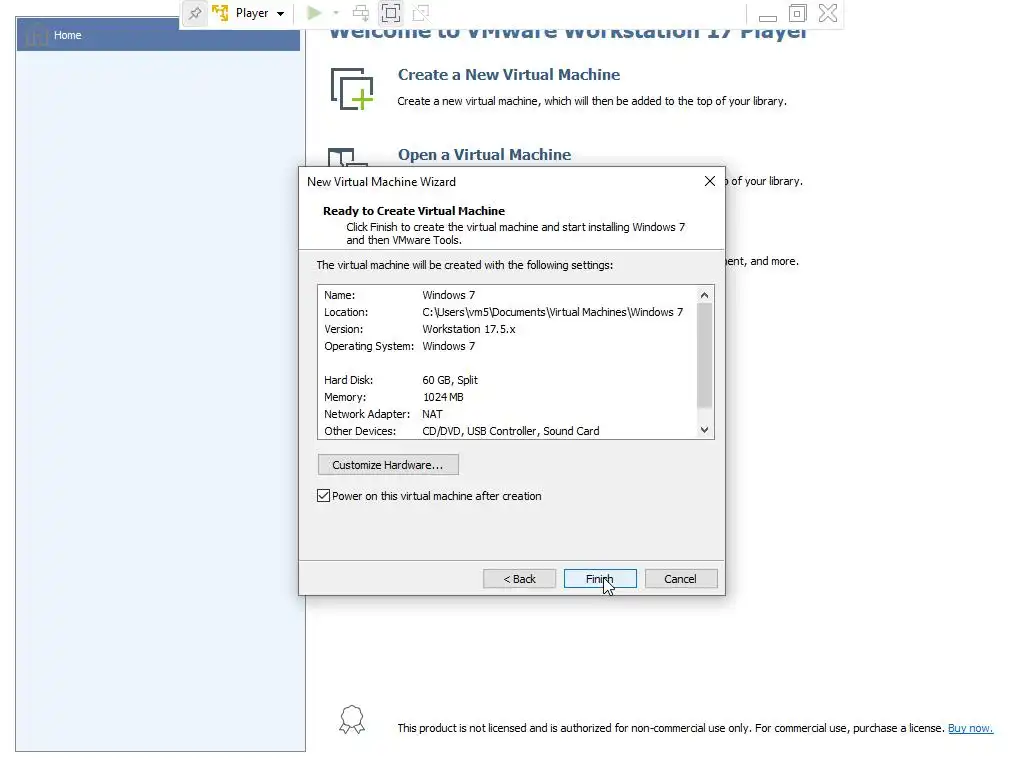This screenshot has height=768, width=1024.
Task: Click the VMware Player logo icon
Action: point(220,13)
